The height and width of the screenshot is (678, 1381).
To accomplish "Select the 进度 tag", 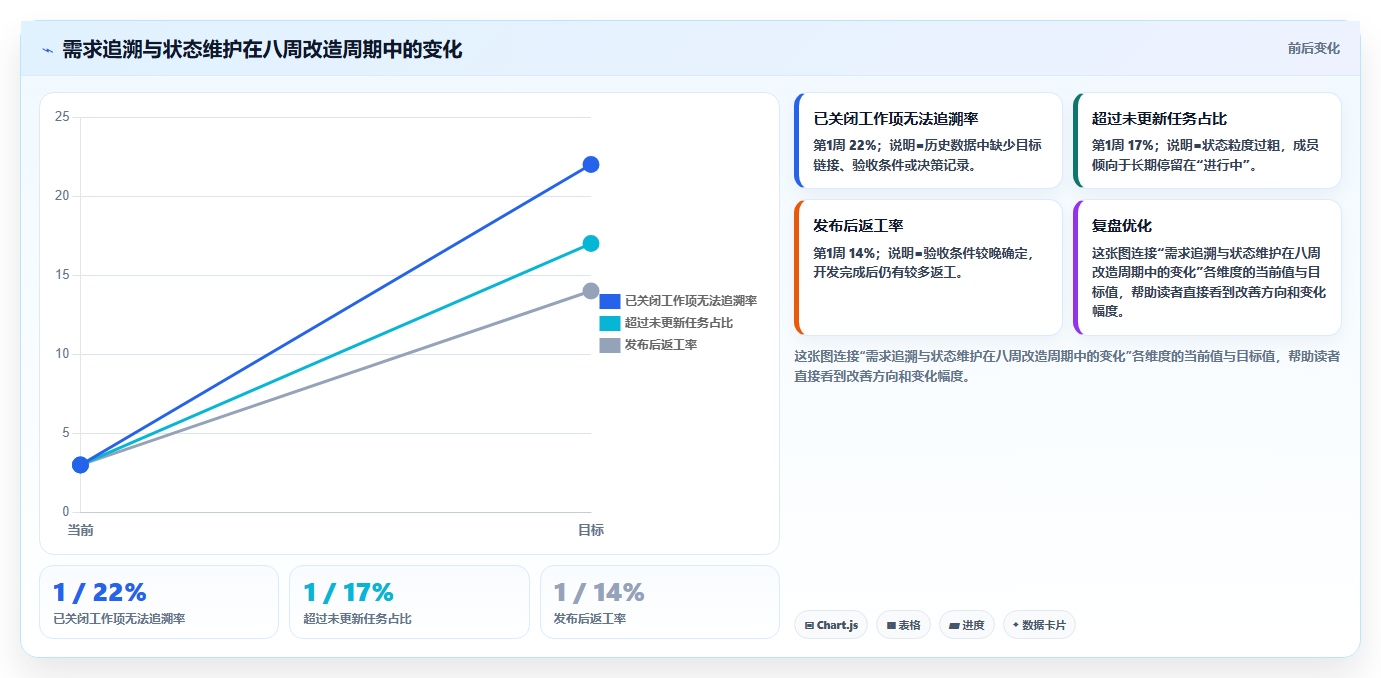I will pos(967,625).
